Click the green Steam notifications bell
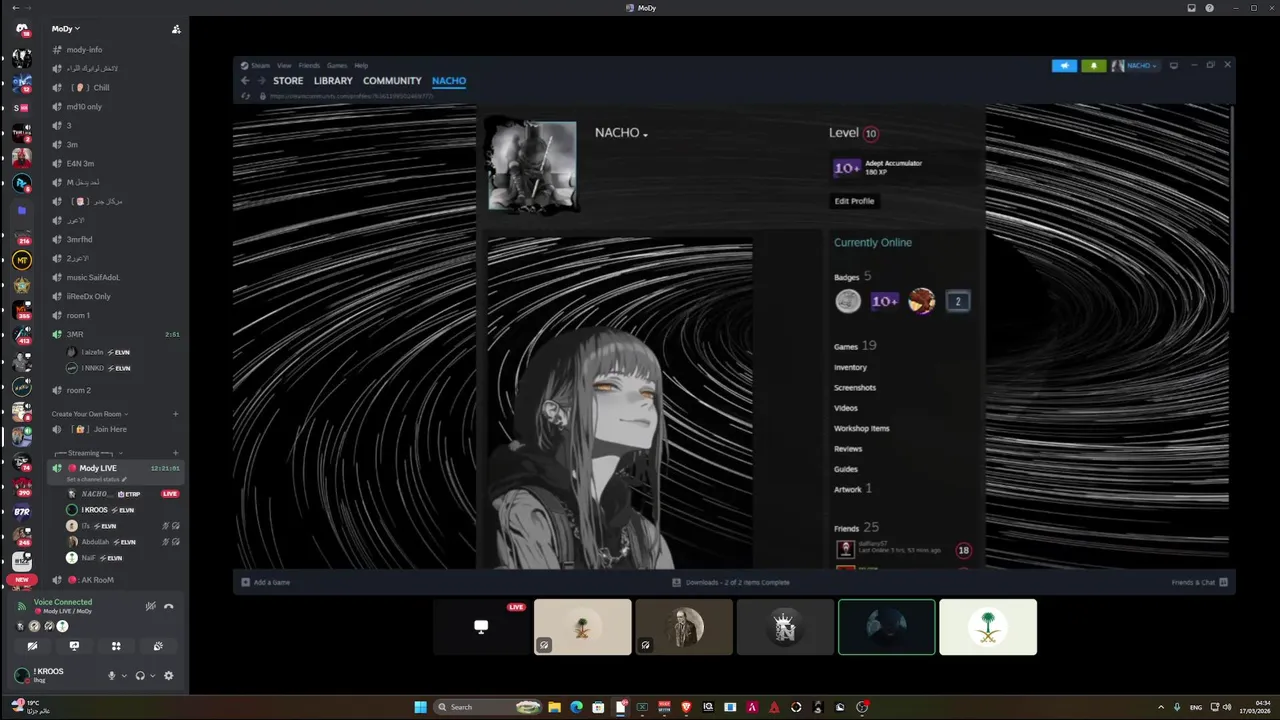The height and width of the screenshot is (720, 1280). [x=1093, y=66]
